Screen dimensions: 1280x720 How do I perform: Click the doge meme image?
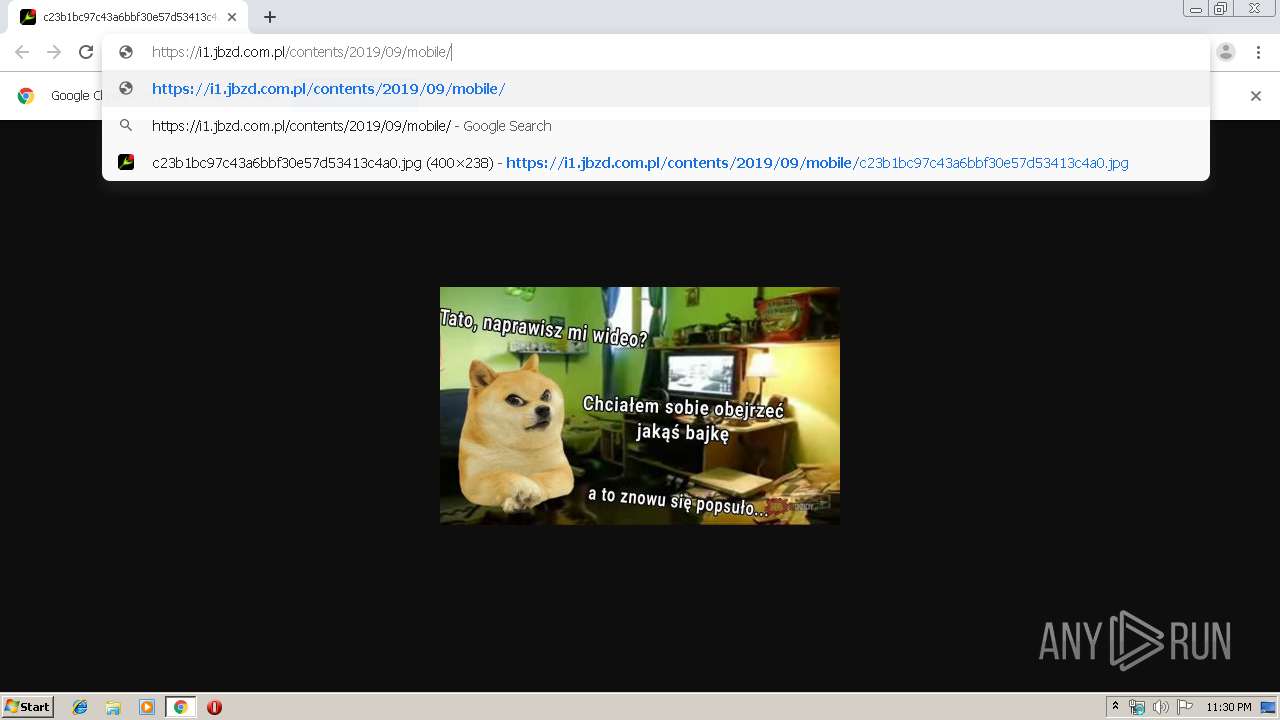pyautogui.click(x=640, y=406)
